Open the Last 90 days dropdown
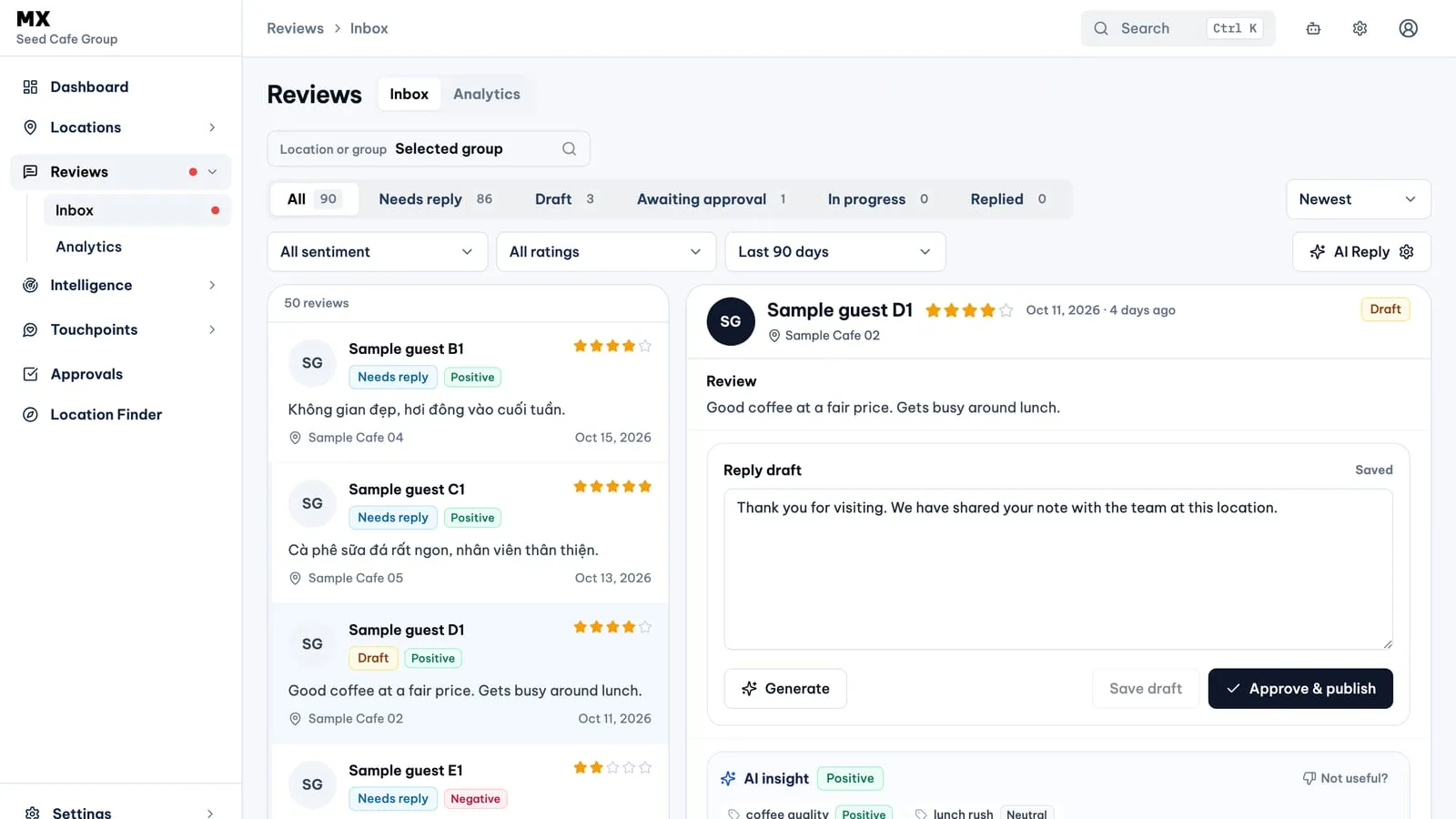Image resolution: width=1456 pixels, height=819 pixels. point(835,252)
